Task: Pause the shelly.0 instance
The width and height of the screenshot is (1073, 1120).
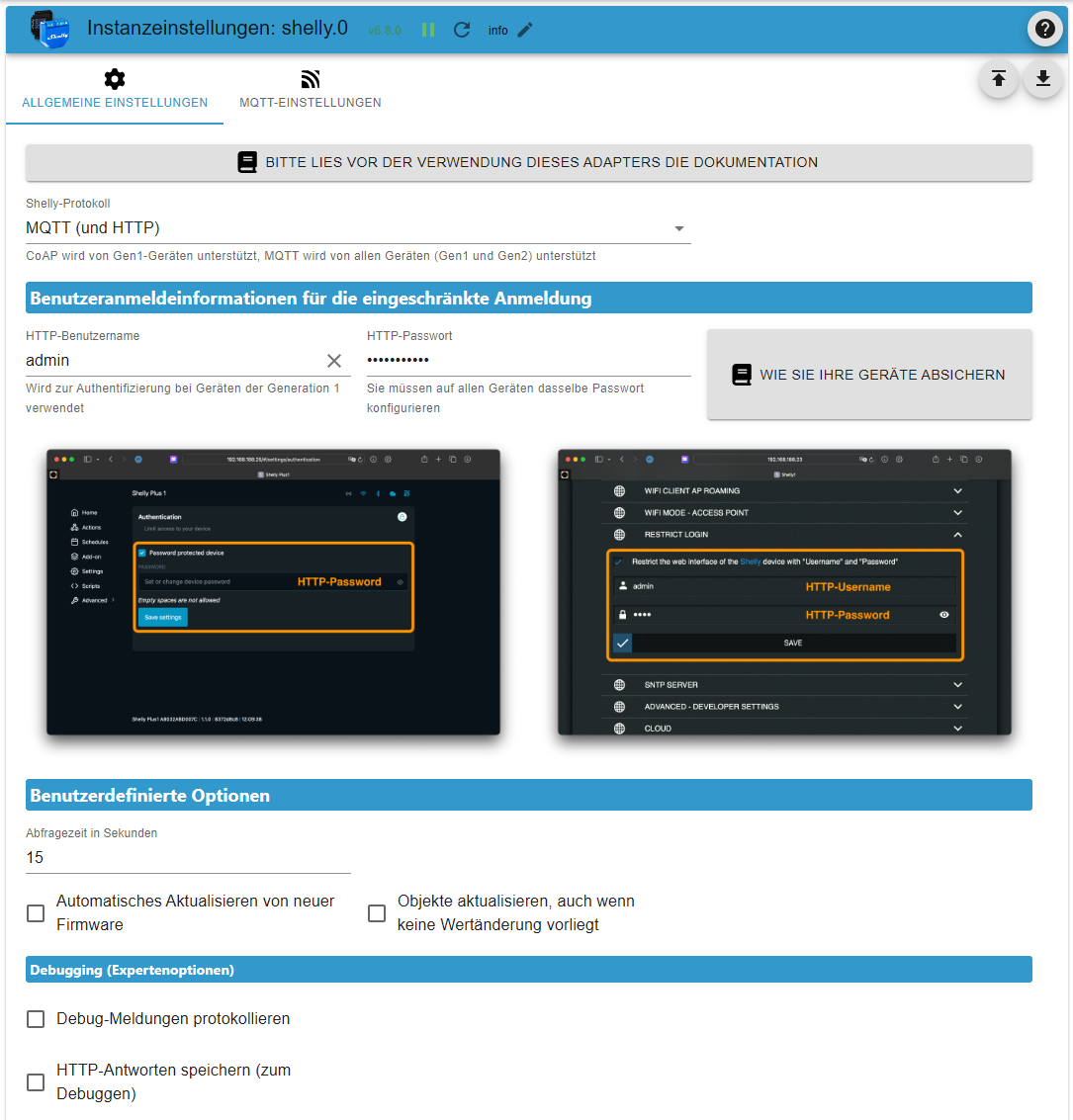Action: pyautogui.click(x=428, y=30)
